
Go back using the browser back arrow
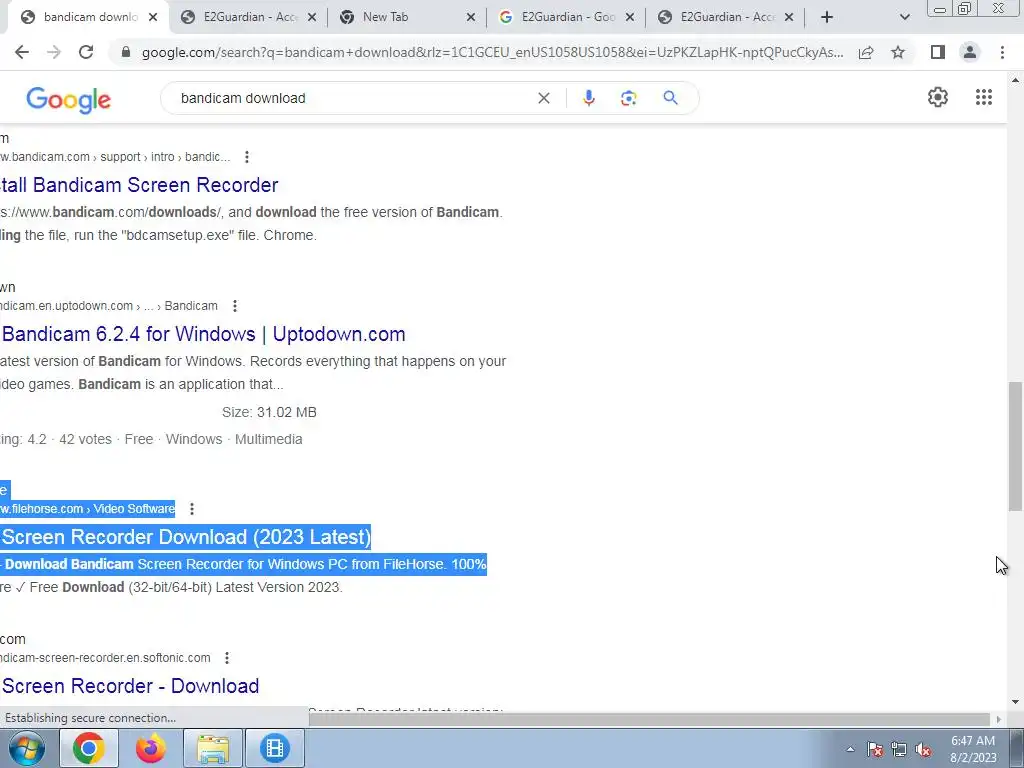[x=22, y=52]
